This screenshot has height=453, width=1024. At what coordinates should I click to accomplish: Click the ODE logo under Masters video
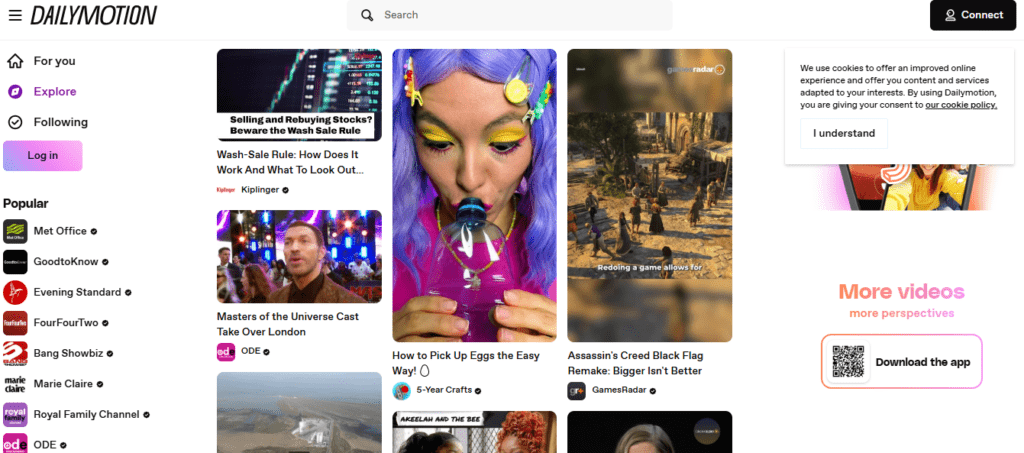tap(226, 352)
